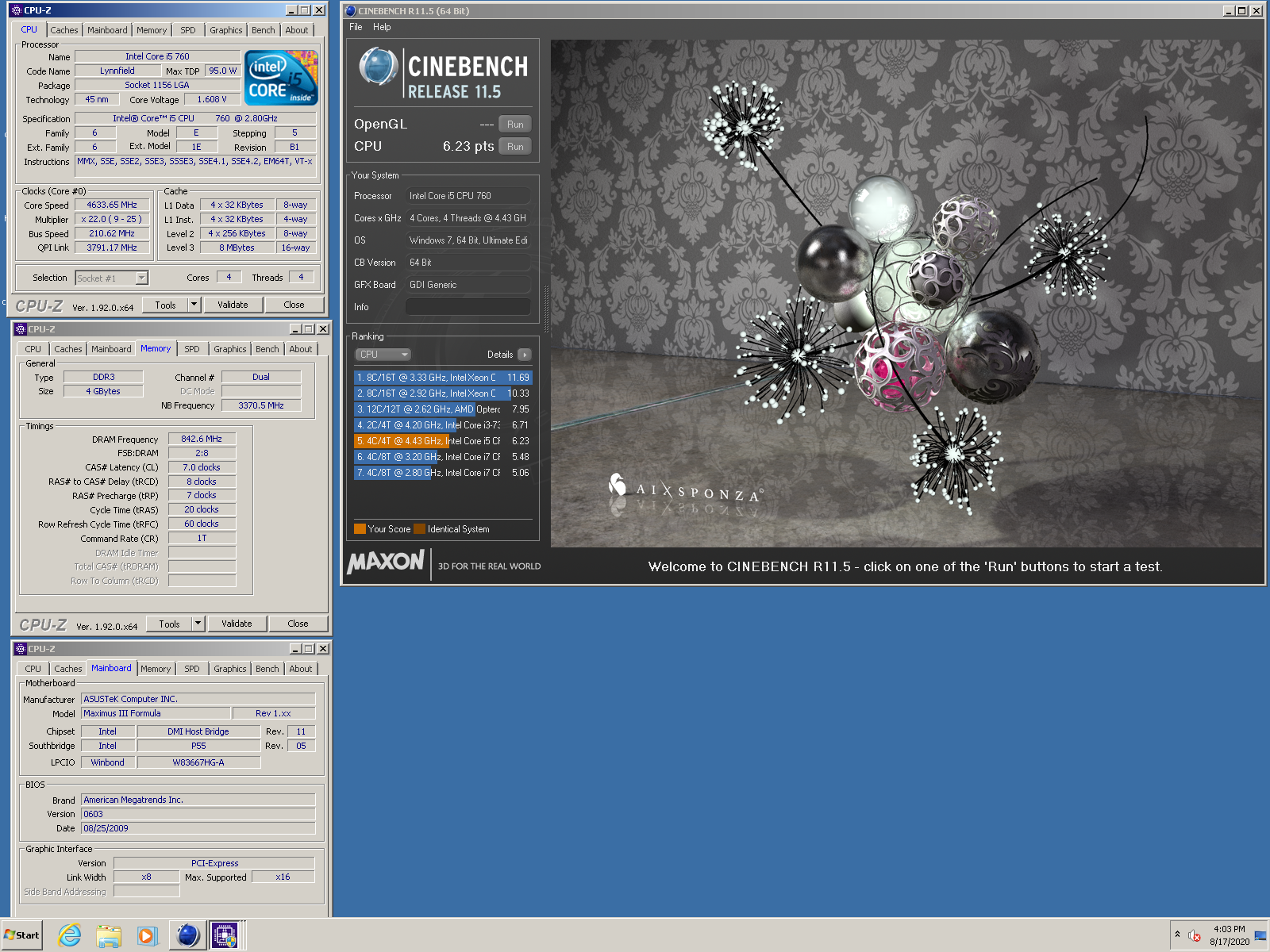Select ranking row 3 AMD Opteron 7.95
The image size is (1270, 952).
coord(443,409)
